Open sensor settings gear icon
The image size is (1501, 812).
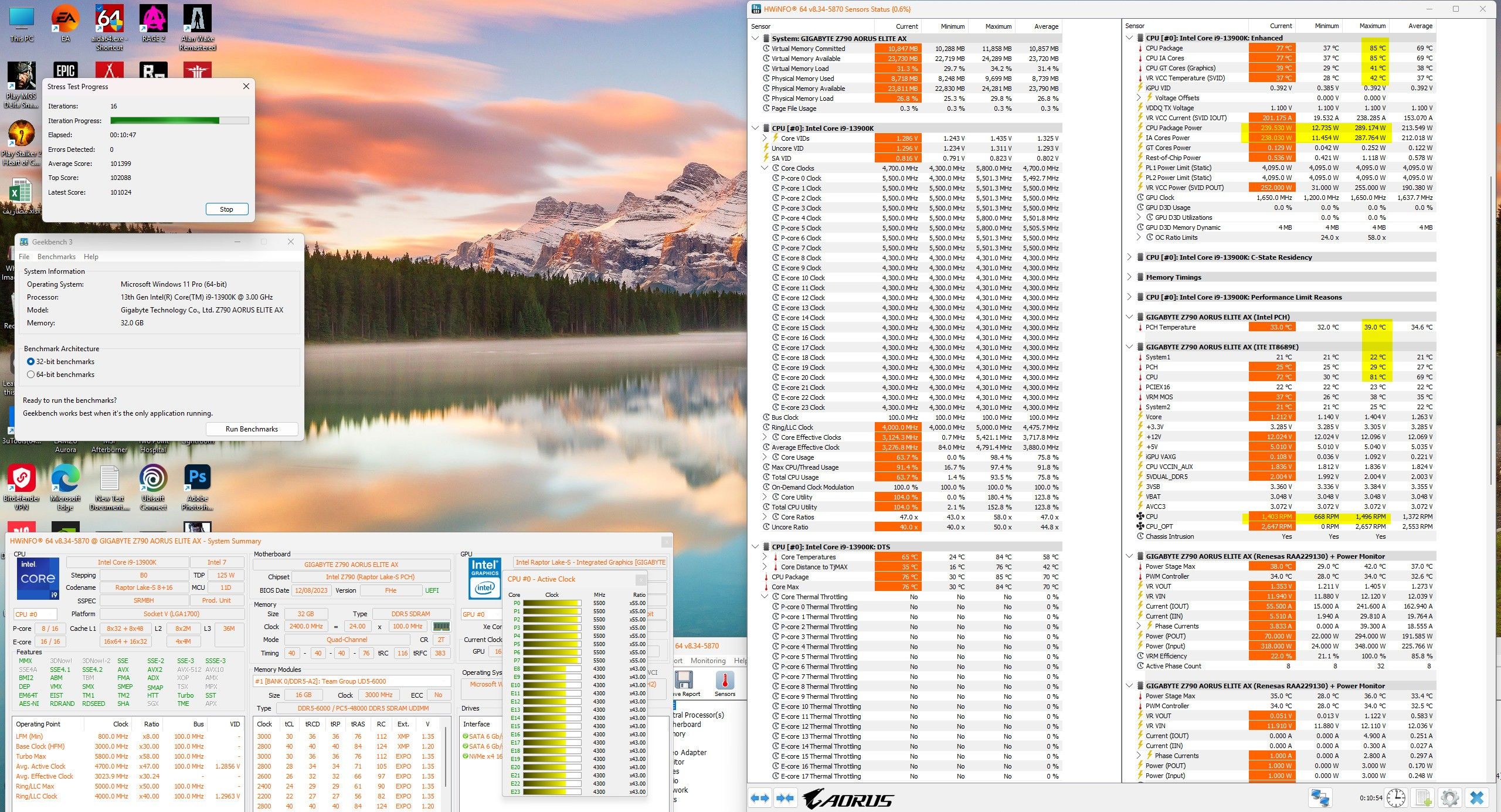tap(1449, 798)
